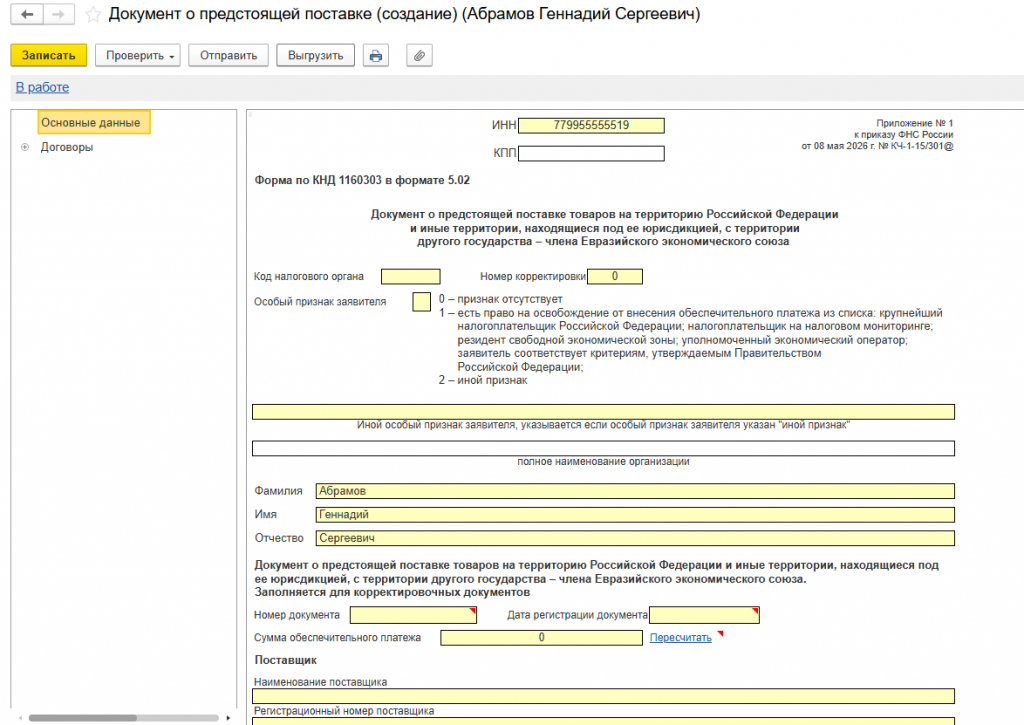The image size is (1024, 725).
Task: Click the sidebar scrollbar right arrow
Action: point(228,718)
